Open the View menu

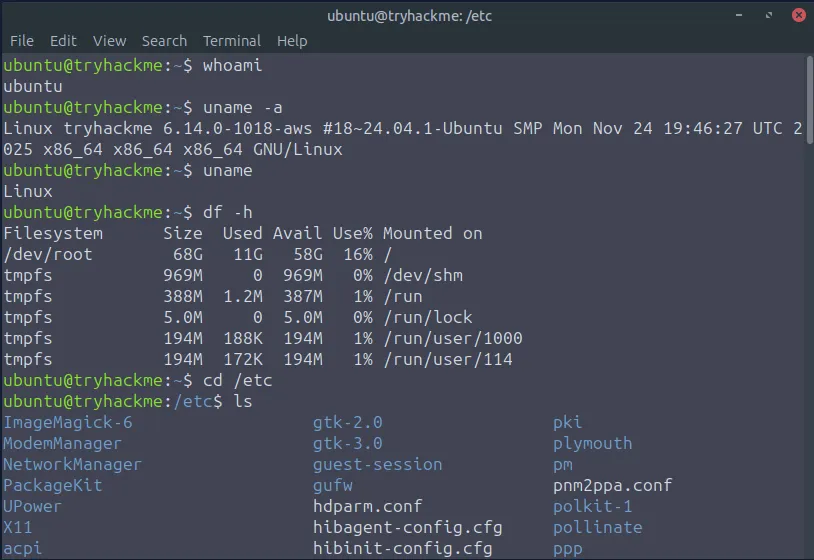(109, 41)
